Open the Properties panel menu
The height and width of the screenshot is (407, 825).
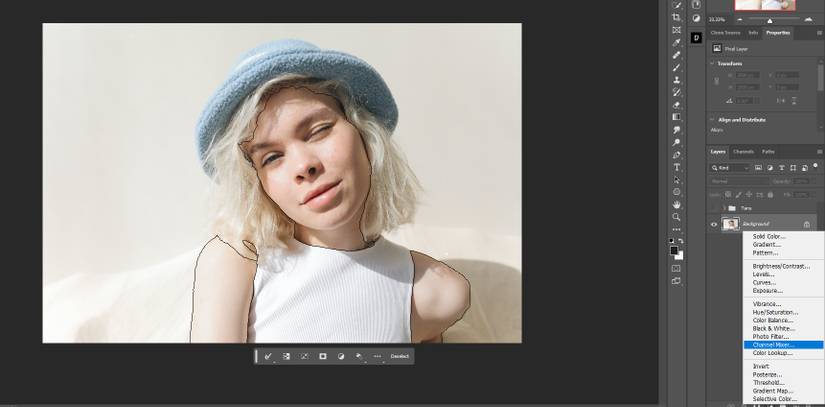click(x=820, y=33)
